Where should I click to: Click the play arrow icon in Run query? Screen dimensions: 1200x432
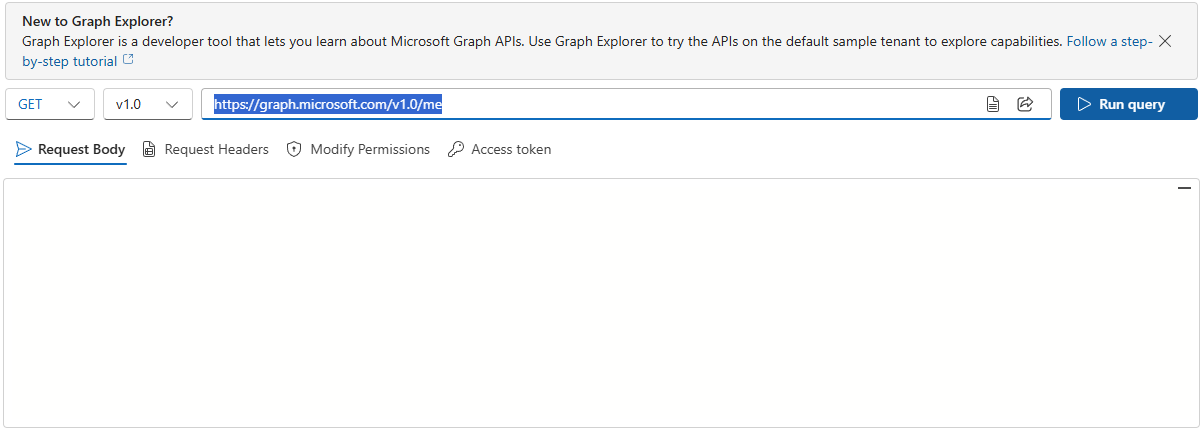pos(1084,104)
